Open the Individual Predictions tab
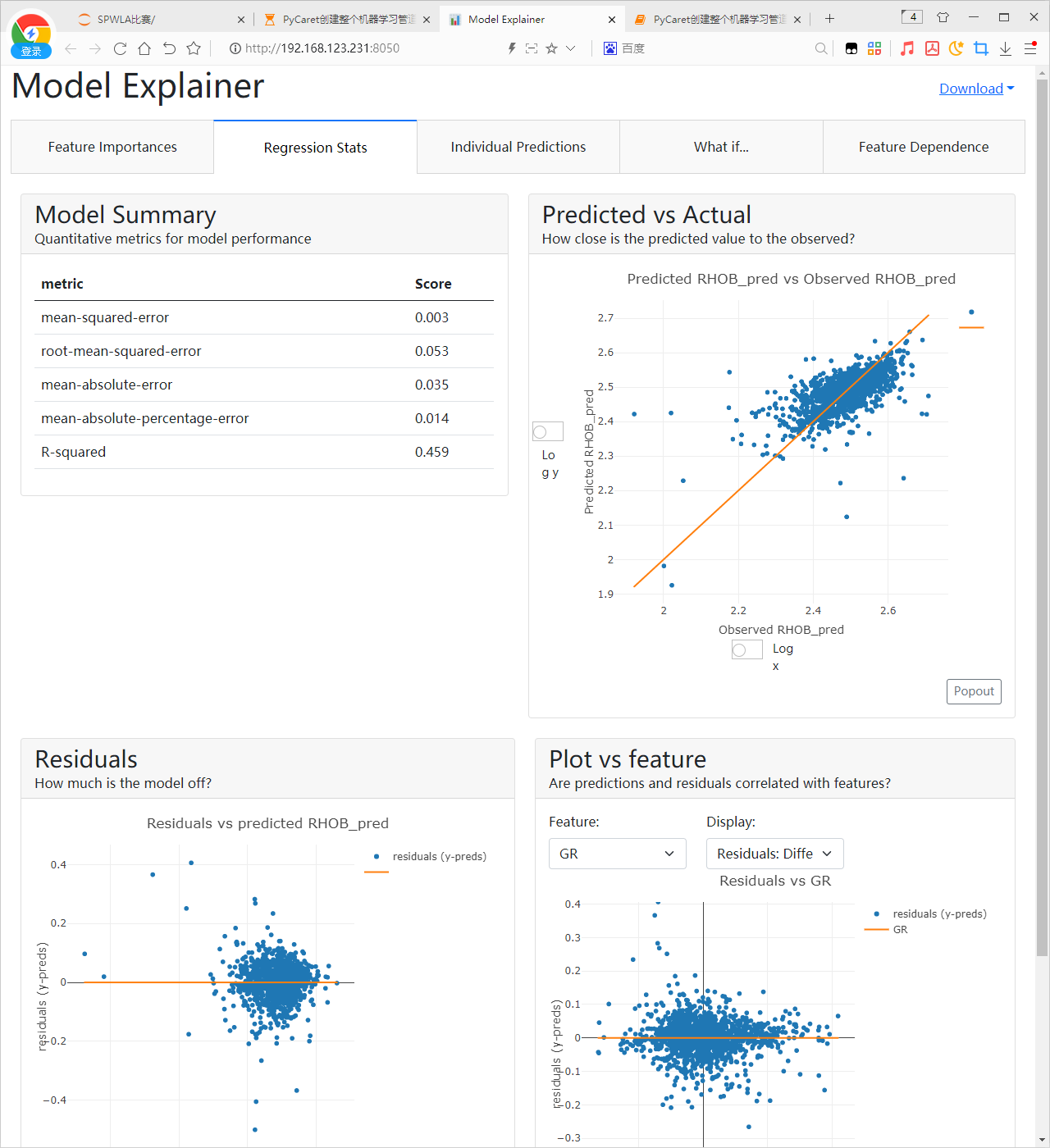Screen dimensions: 1050x1148 tap(518, 148)
